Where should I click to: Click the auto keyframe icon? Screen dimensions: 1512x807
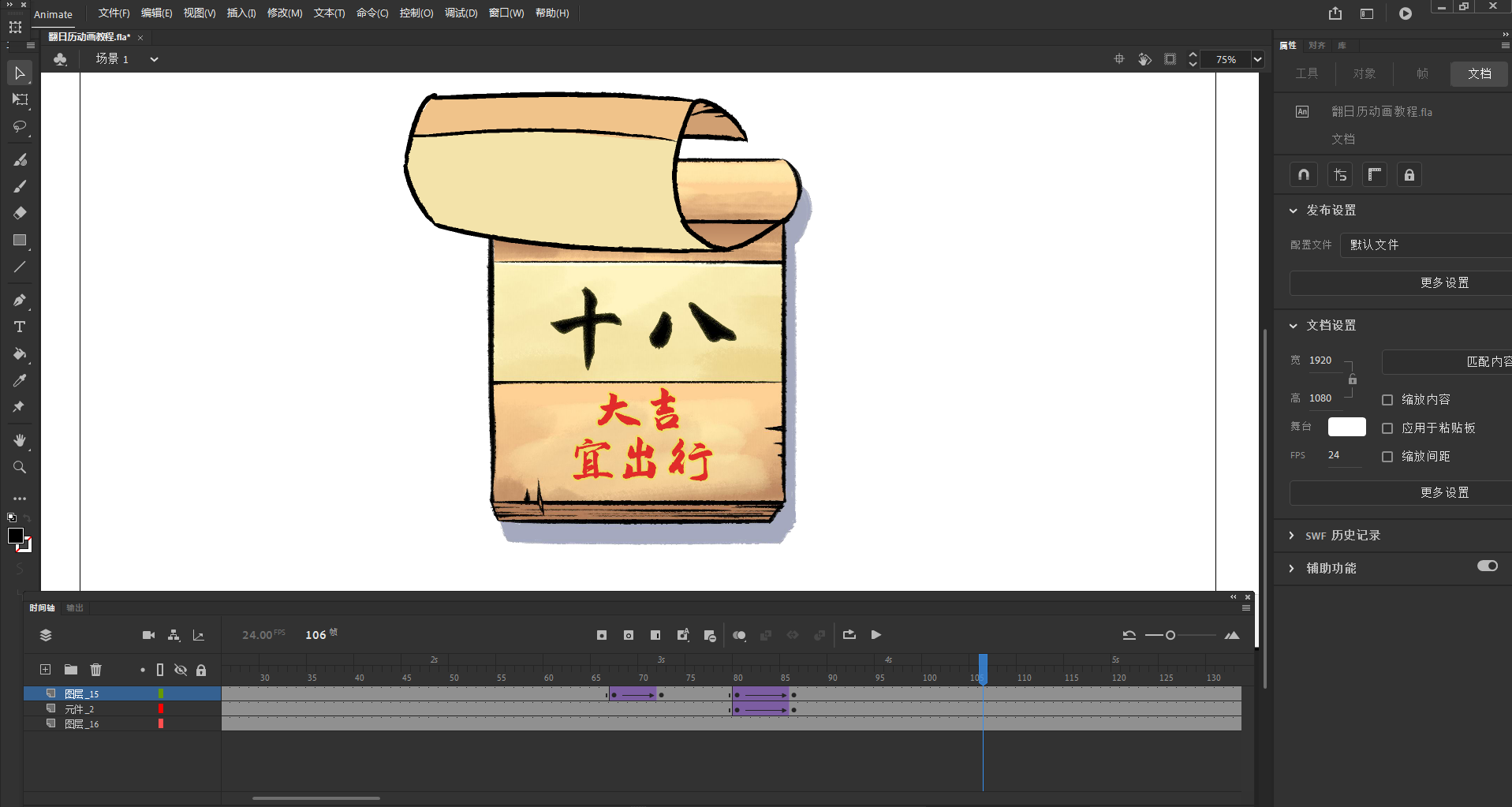683,635
